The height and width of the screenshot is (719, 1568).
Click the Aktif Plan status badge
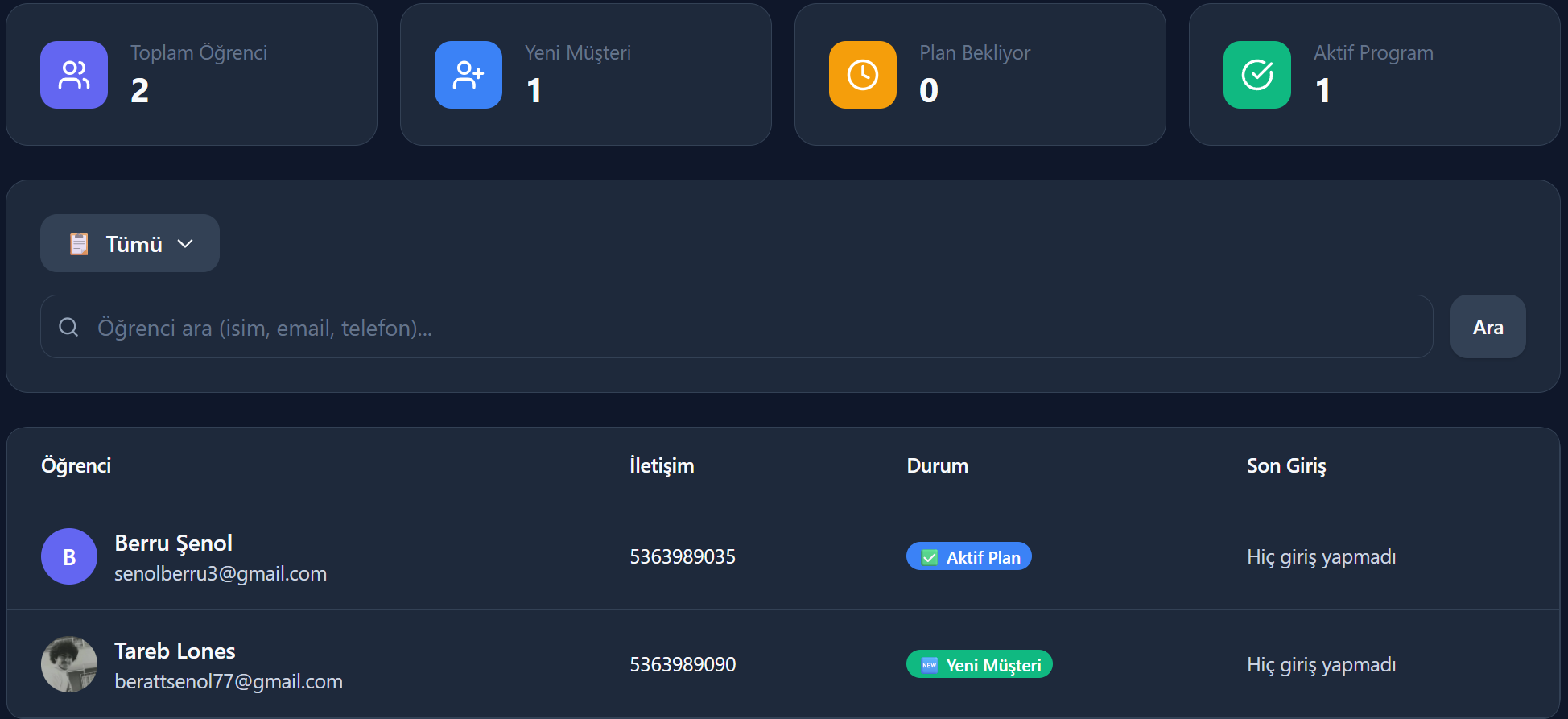click(x=968, y=556)
